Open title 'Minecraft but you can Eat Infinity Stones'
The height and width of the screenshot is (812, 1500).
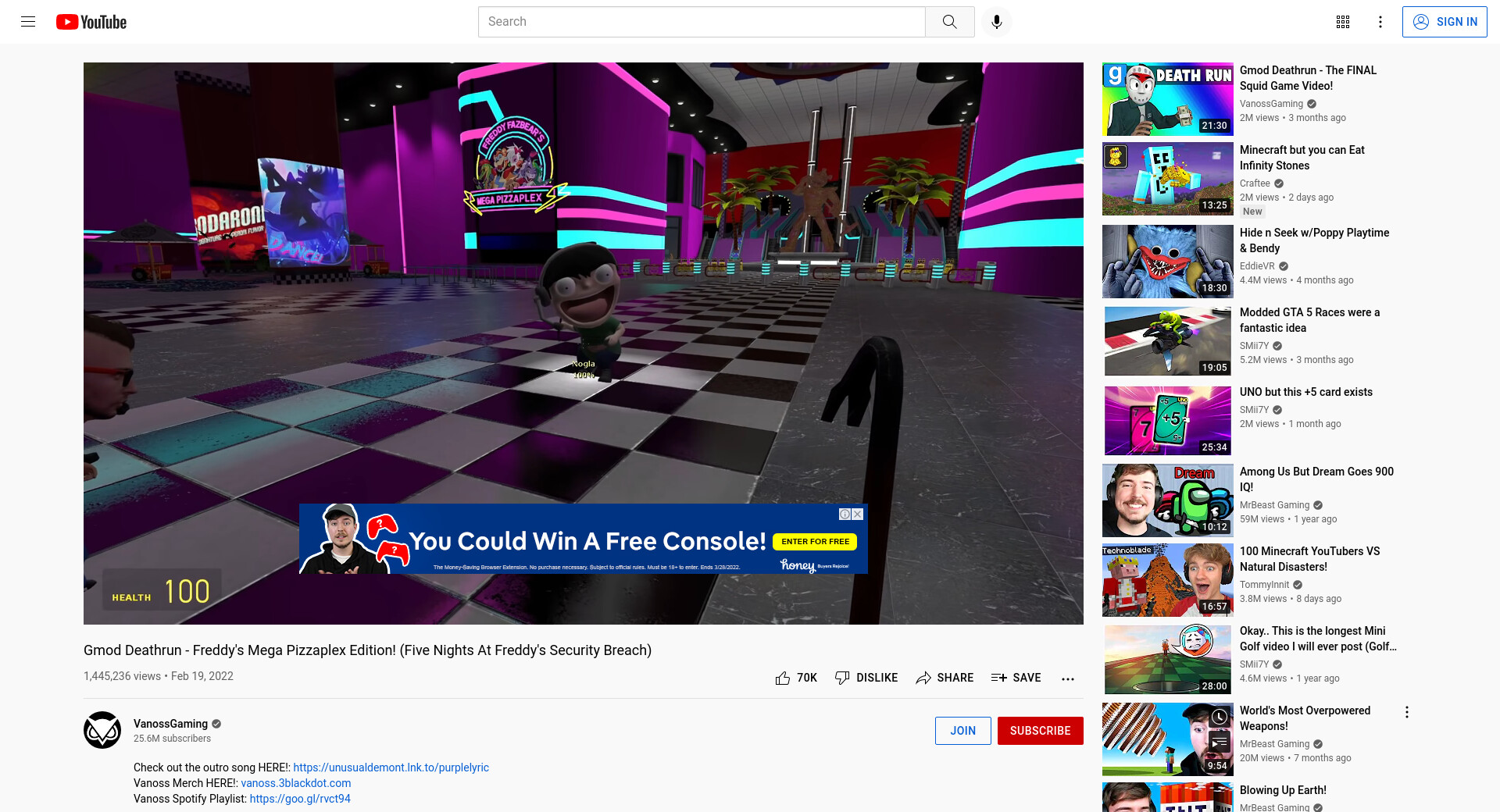coord(1302,158)
